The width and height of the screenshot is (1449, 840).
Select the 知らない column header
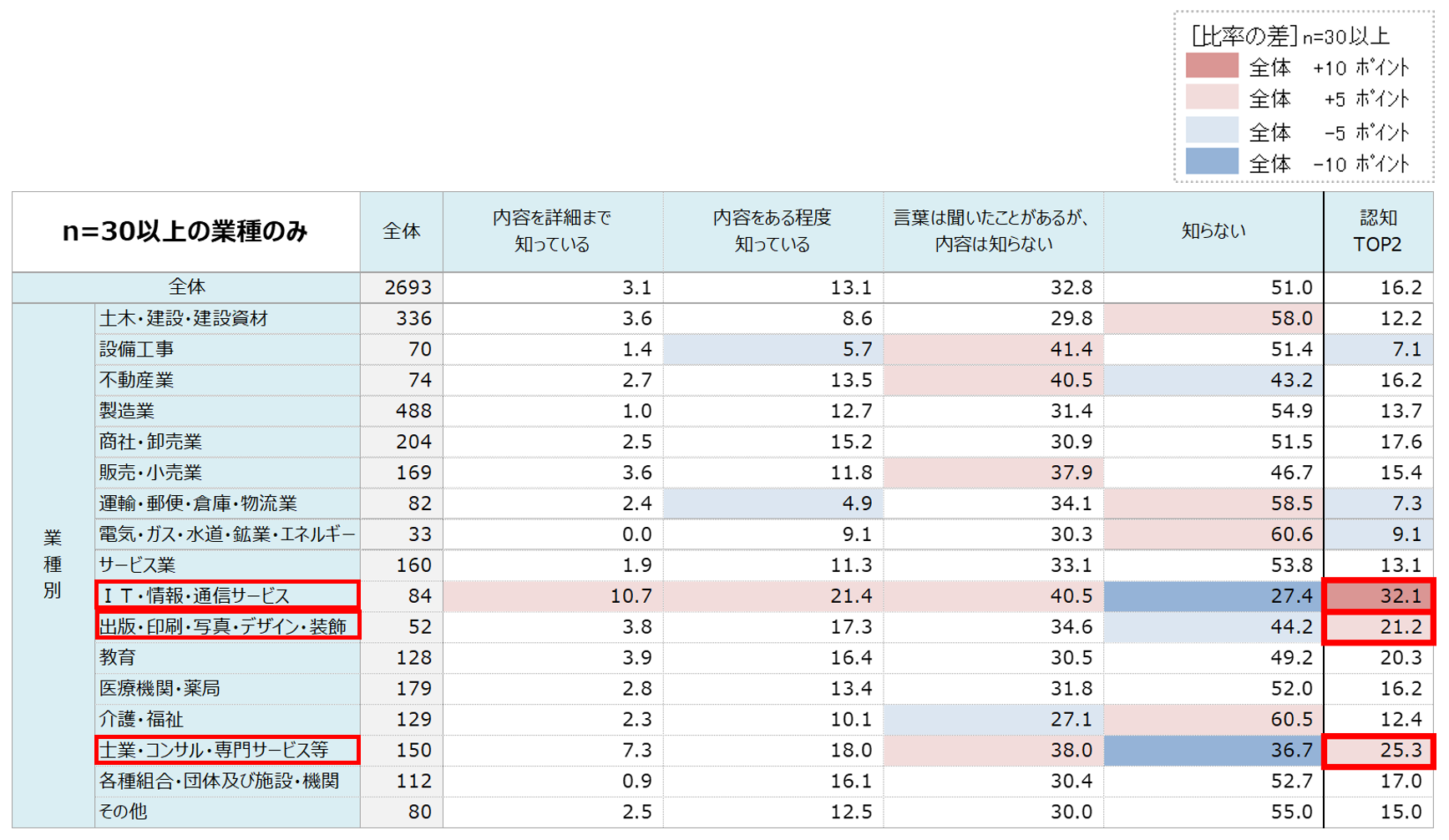click(1213, 231)
